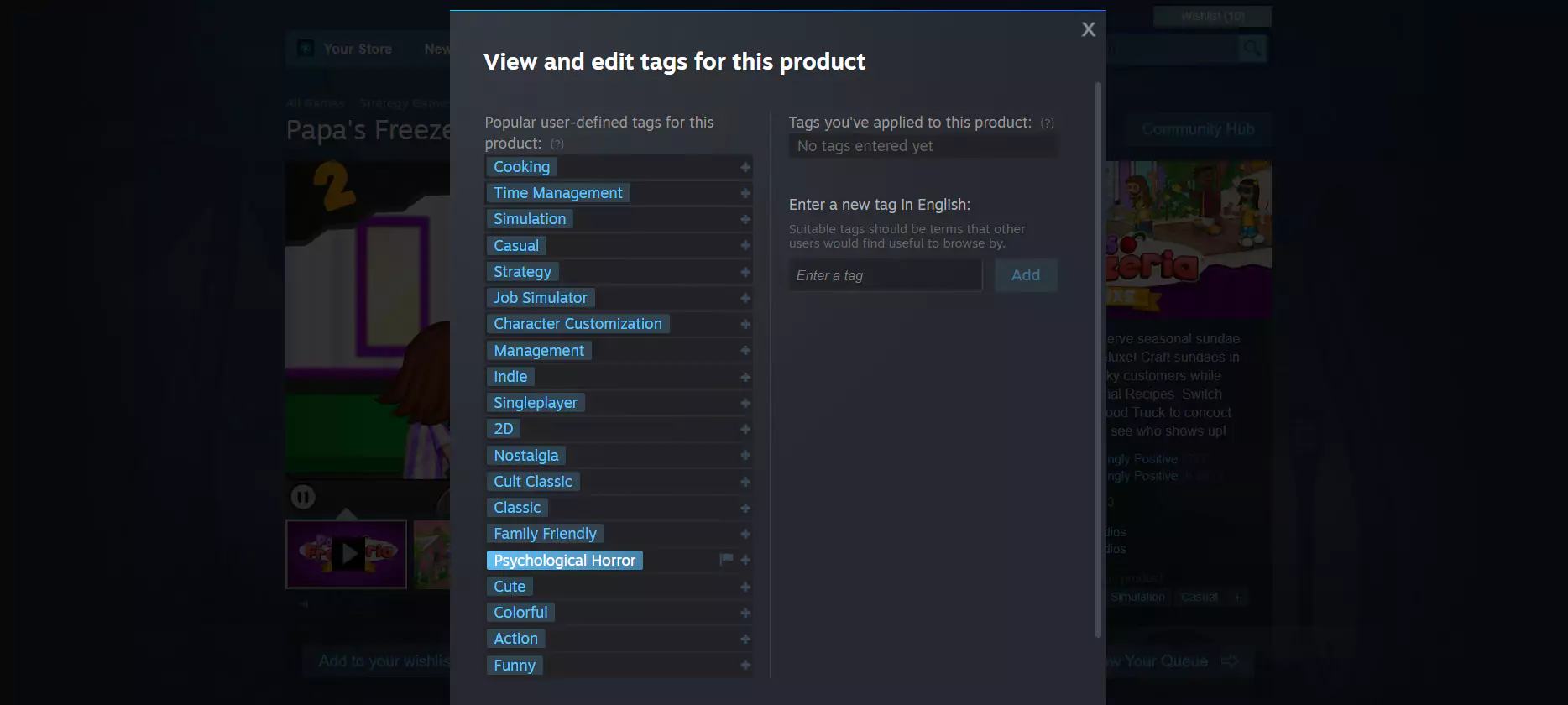The width and height of the screenshot is (1568, 705).
Task: Show help for tags you've applied
Action: click(1048, 123)
